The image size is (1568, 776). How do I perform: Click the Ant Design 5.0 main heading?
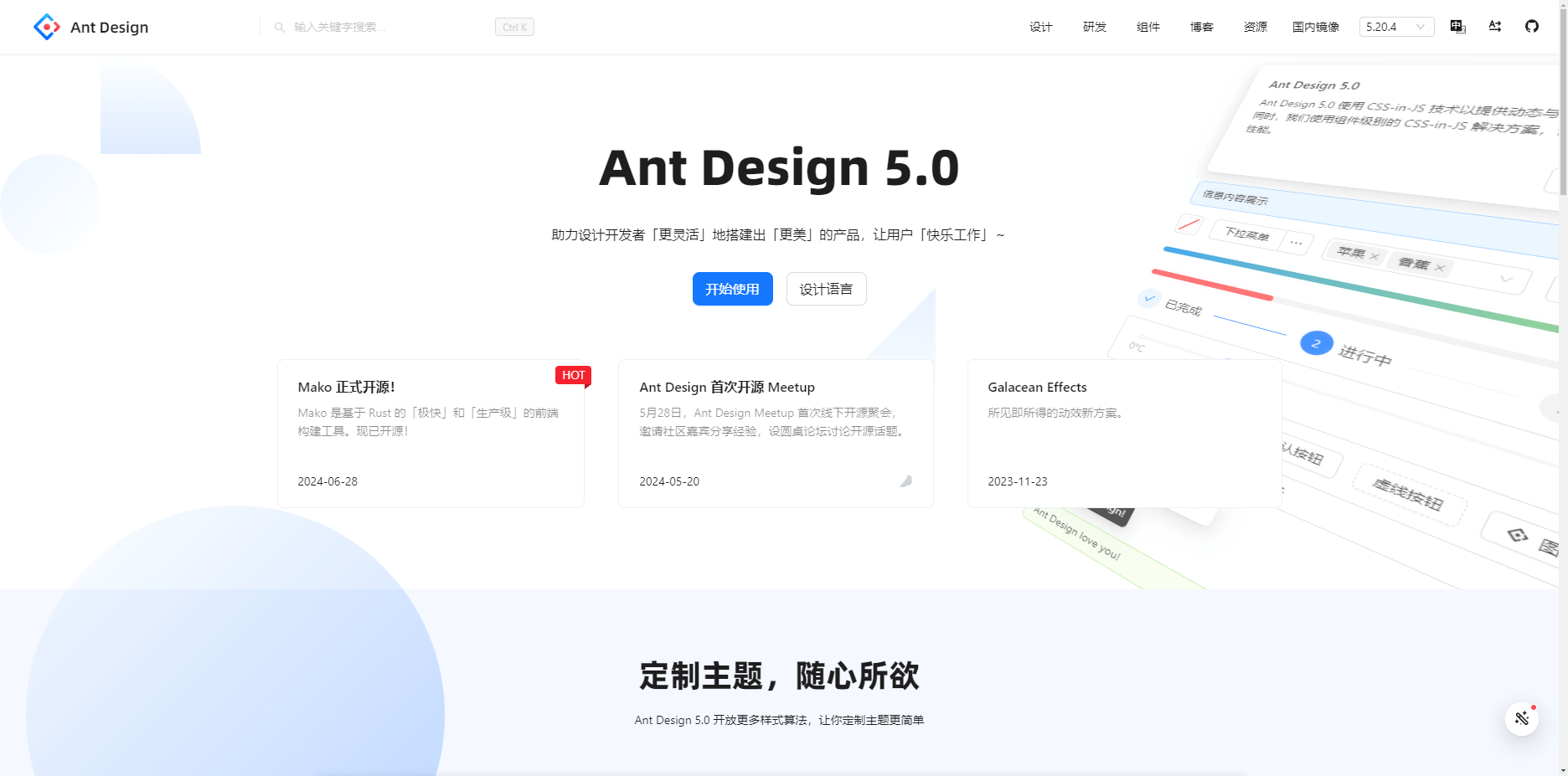point(779,168)
